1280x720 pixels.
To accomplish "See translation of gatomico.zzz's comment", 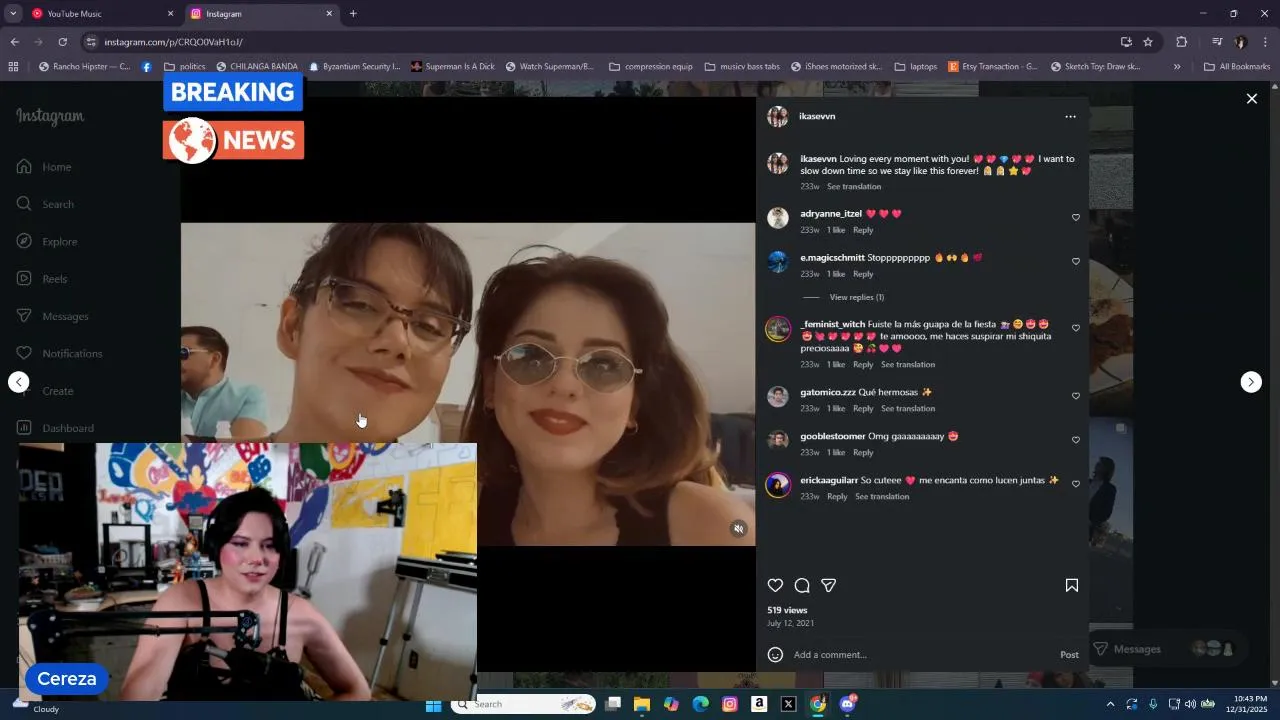I will pos(908,408).
